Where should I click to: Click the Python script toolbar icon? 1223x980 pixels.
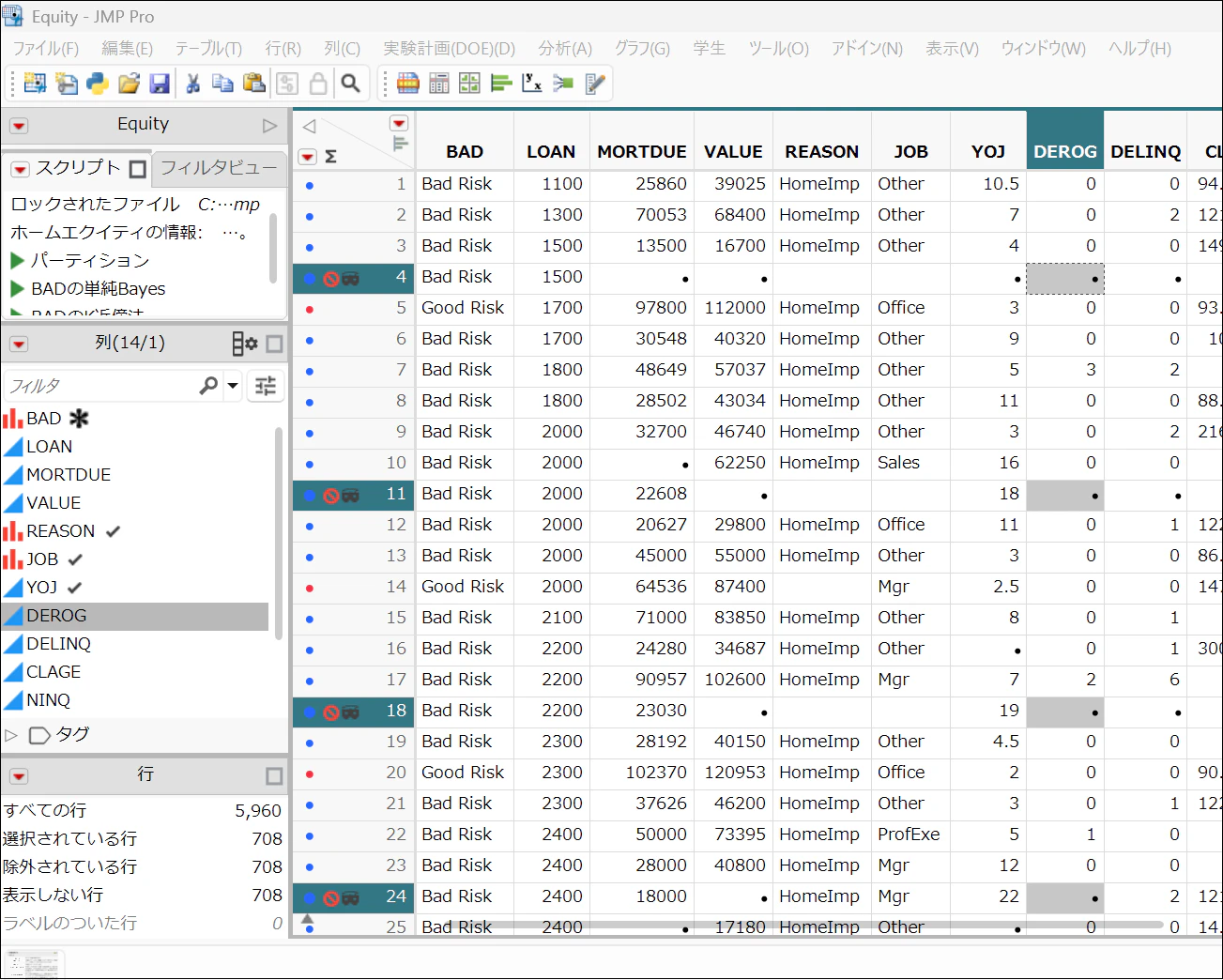[98, 84]
